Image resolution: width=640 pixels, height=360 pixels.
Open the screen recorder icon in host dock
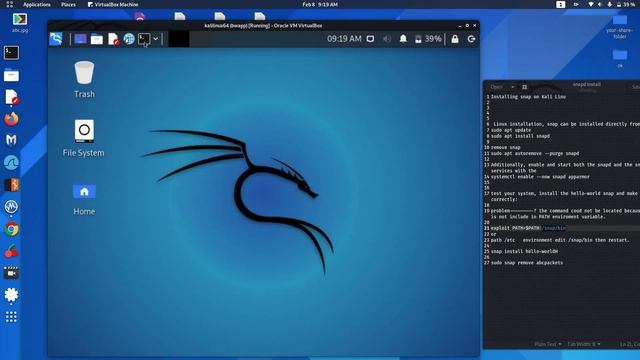point(11,273)
